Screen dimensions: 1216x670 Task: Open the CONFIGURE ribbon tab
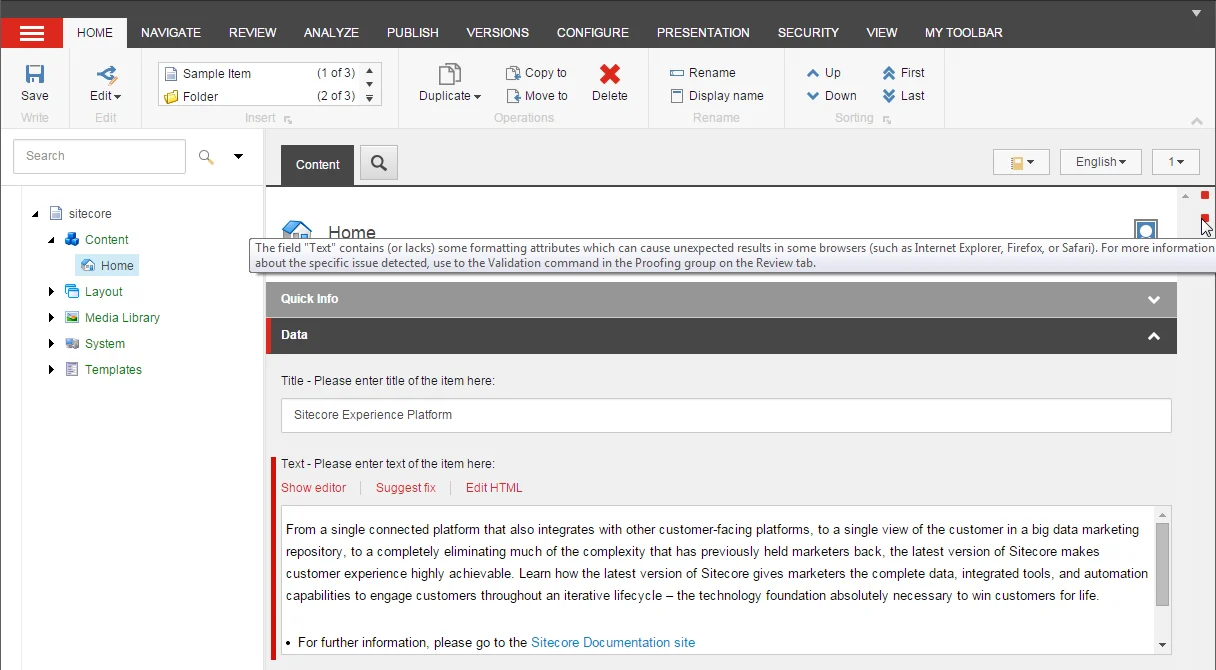(x=593, y=33)
